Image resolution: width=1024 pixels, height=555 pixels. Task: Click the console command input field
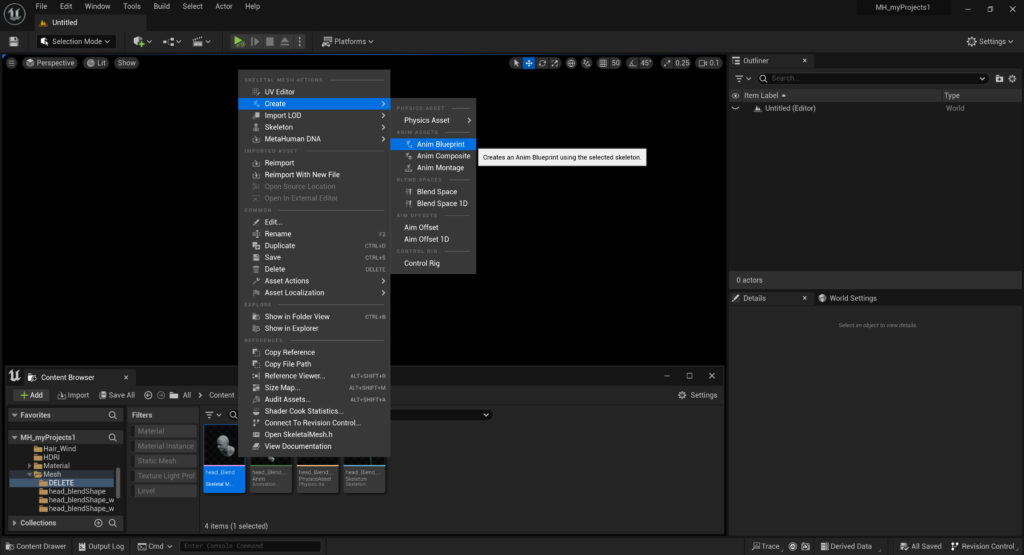[x=251, y=547]
